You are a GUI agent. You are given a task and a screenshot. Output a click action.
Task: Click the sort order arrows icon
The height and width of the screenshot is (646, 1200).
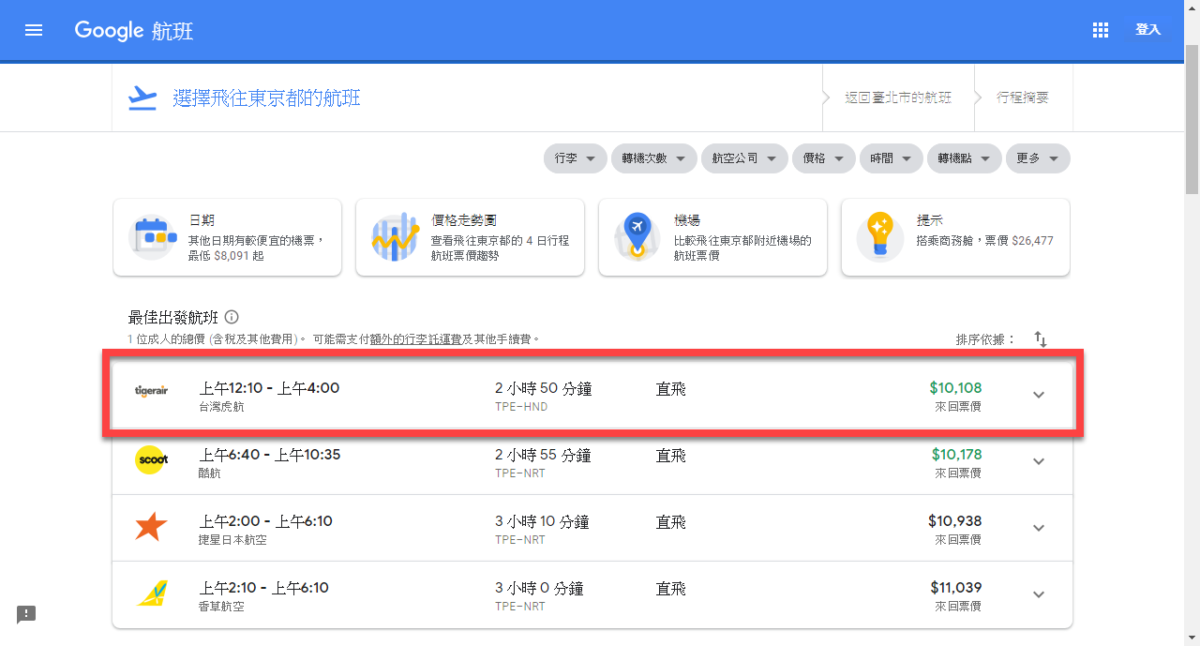(x=1040, y=339)
